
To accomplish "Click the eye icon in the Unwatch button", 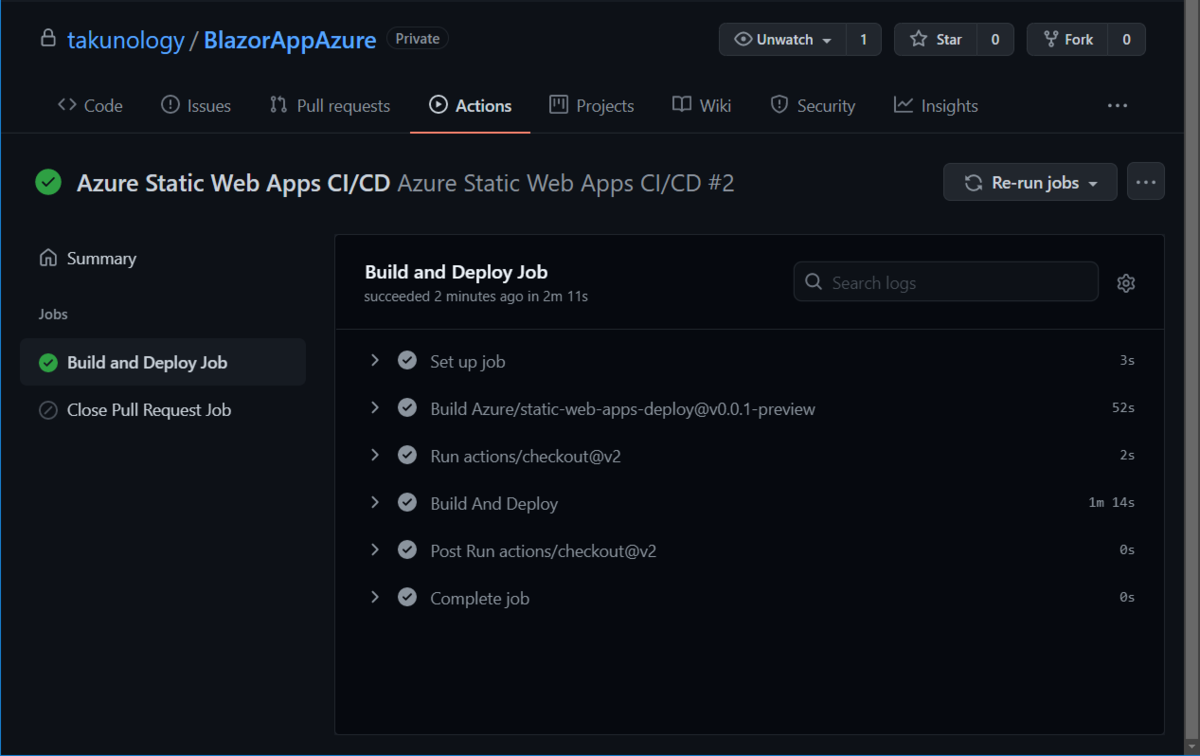I will [x=743, y=39].
